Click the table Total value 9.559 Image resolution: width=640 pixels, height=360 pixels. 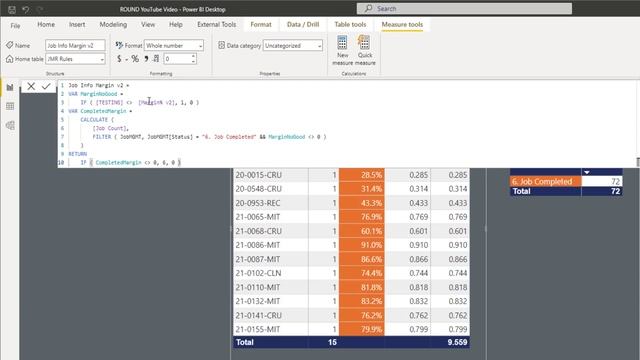coord(457,342)
